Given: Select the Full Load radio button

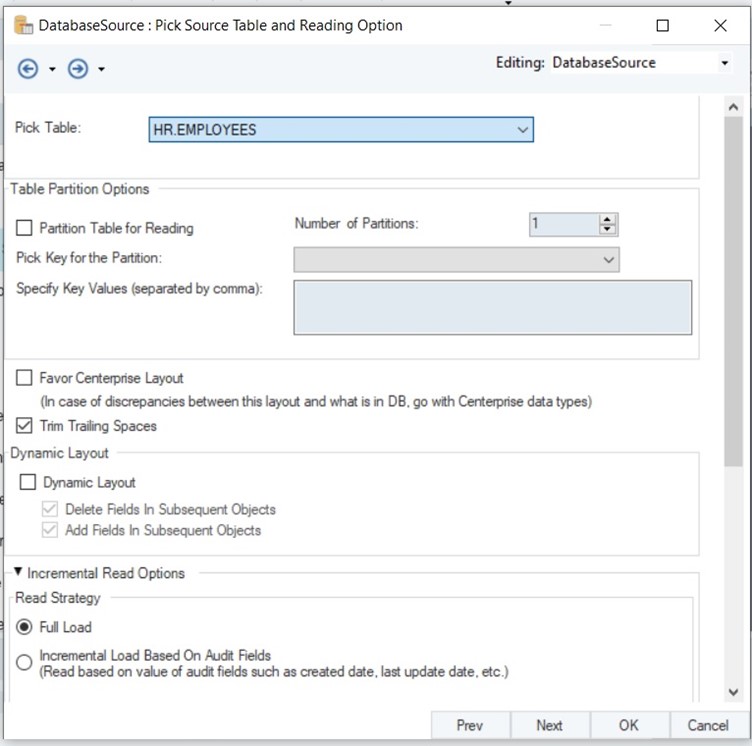Looking at the screenshot, I should [x=24, y=627].
